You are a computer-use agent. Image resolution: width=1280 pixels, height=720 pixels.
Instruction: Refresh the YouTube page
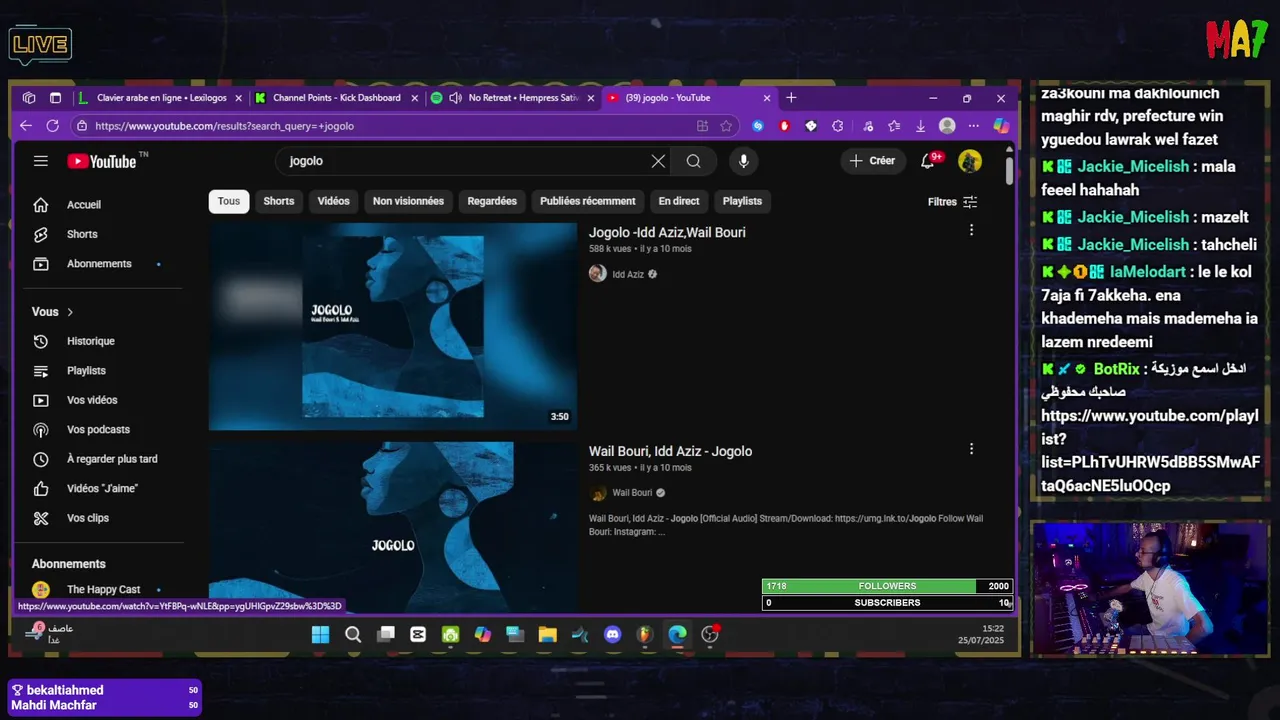pos(53,126)
